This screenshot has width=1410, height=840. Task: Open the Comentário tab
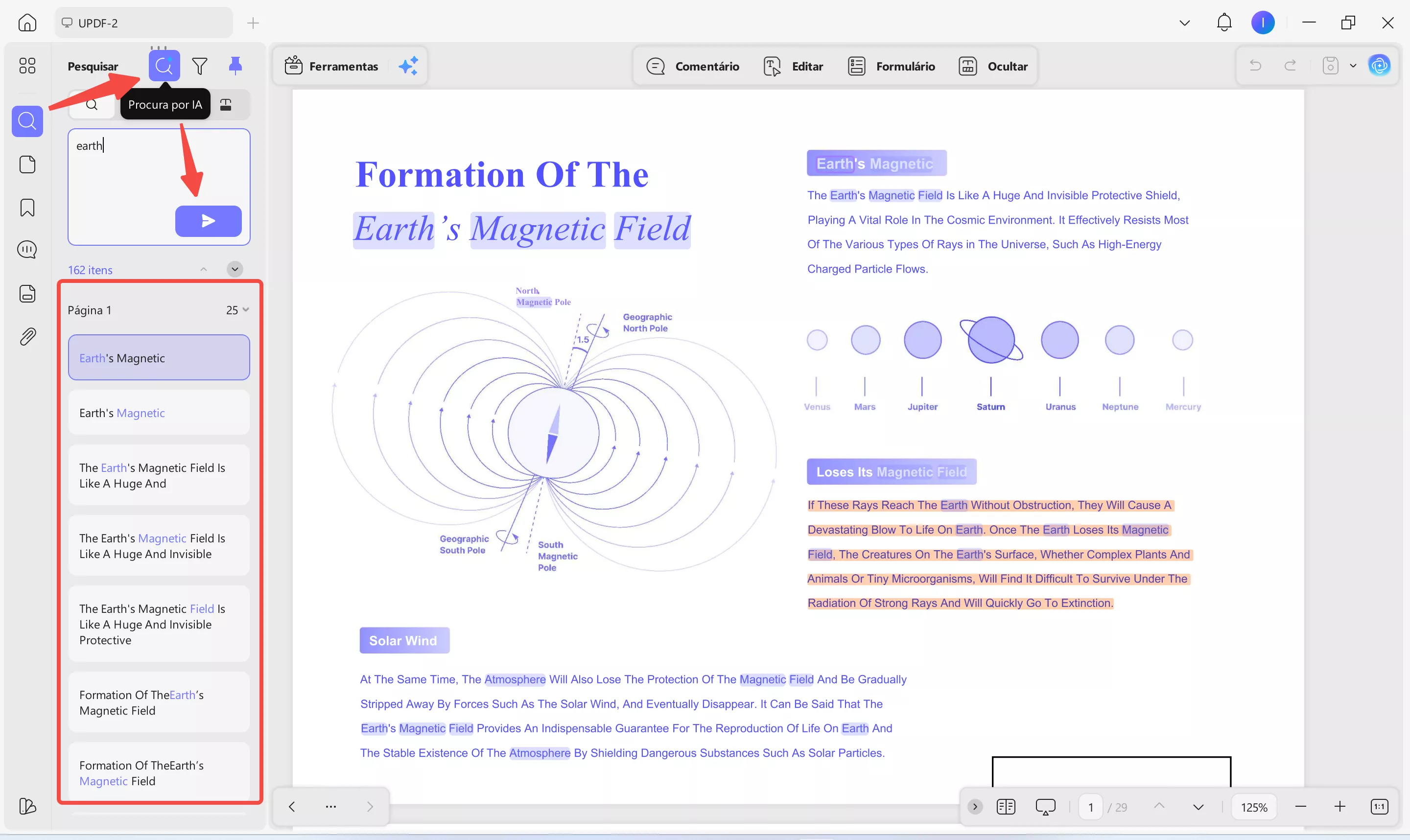[693, 66]
